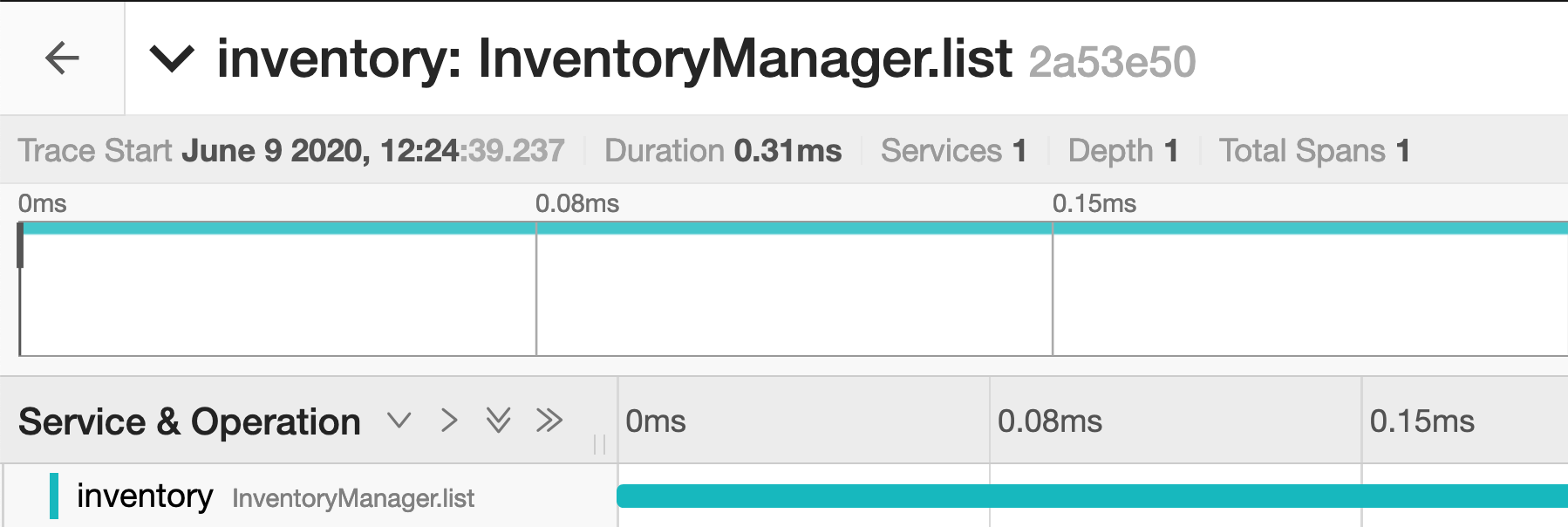Expand one level with single down chevron
The image size is (1568, 527).
click(x=399, y=421)
